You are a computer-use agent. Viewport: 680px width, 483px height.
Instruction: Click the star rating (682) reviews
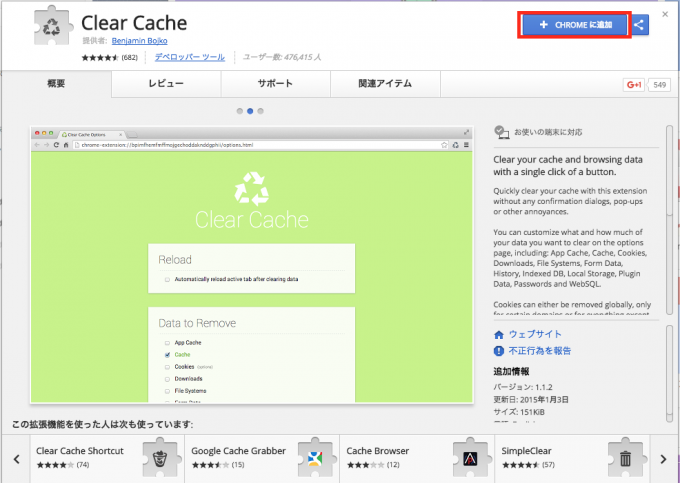[x=109, y=57]
